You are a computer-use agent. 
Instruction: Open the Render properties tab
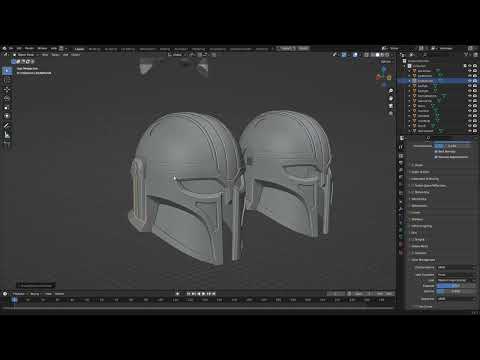coord(401,155)
